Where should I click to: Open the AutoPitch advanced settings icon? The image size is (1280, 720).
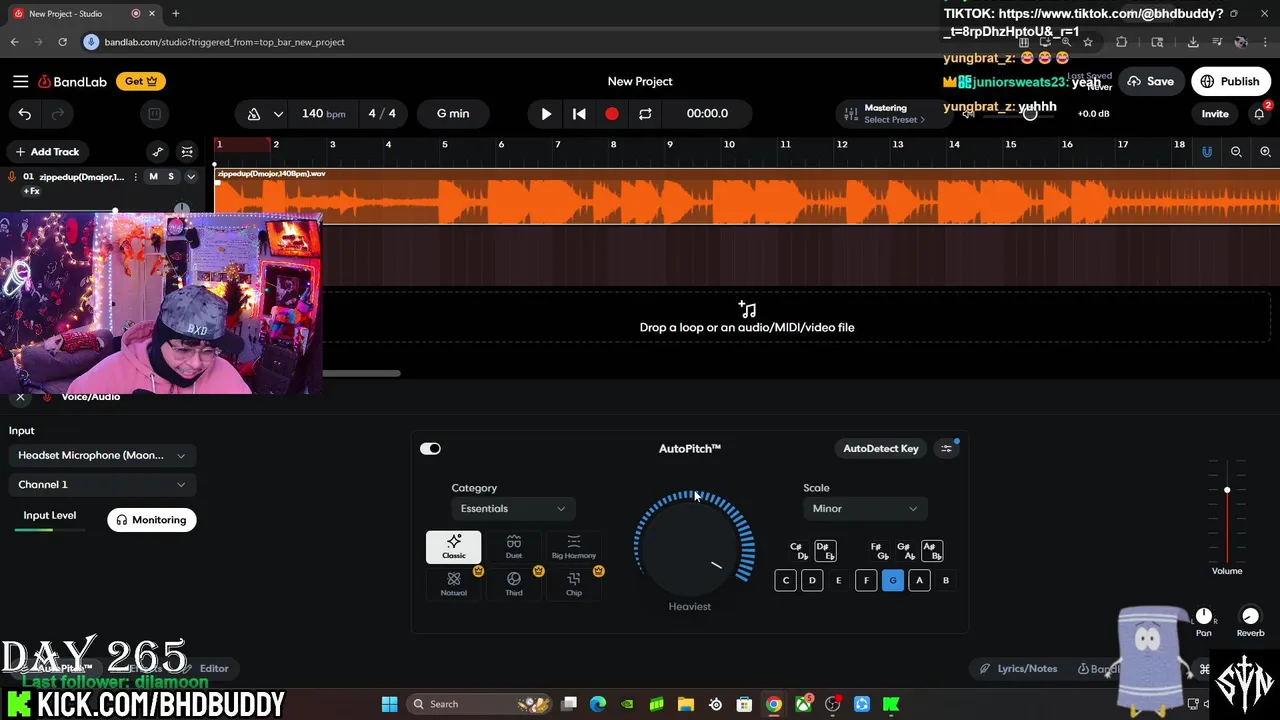(x=947, y=449)
